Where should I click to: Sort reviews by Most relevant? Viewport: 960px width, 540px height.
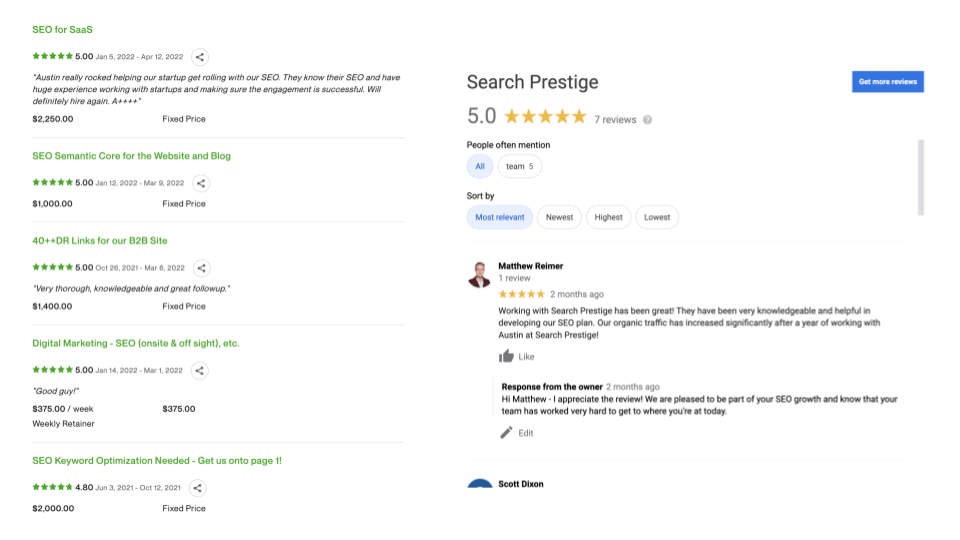(499, 217)
